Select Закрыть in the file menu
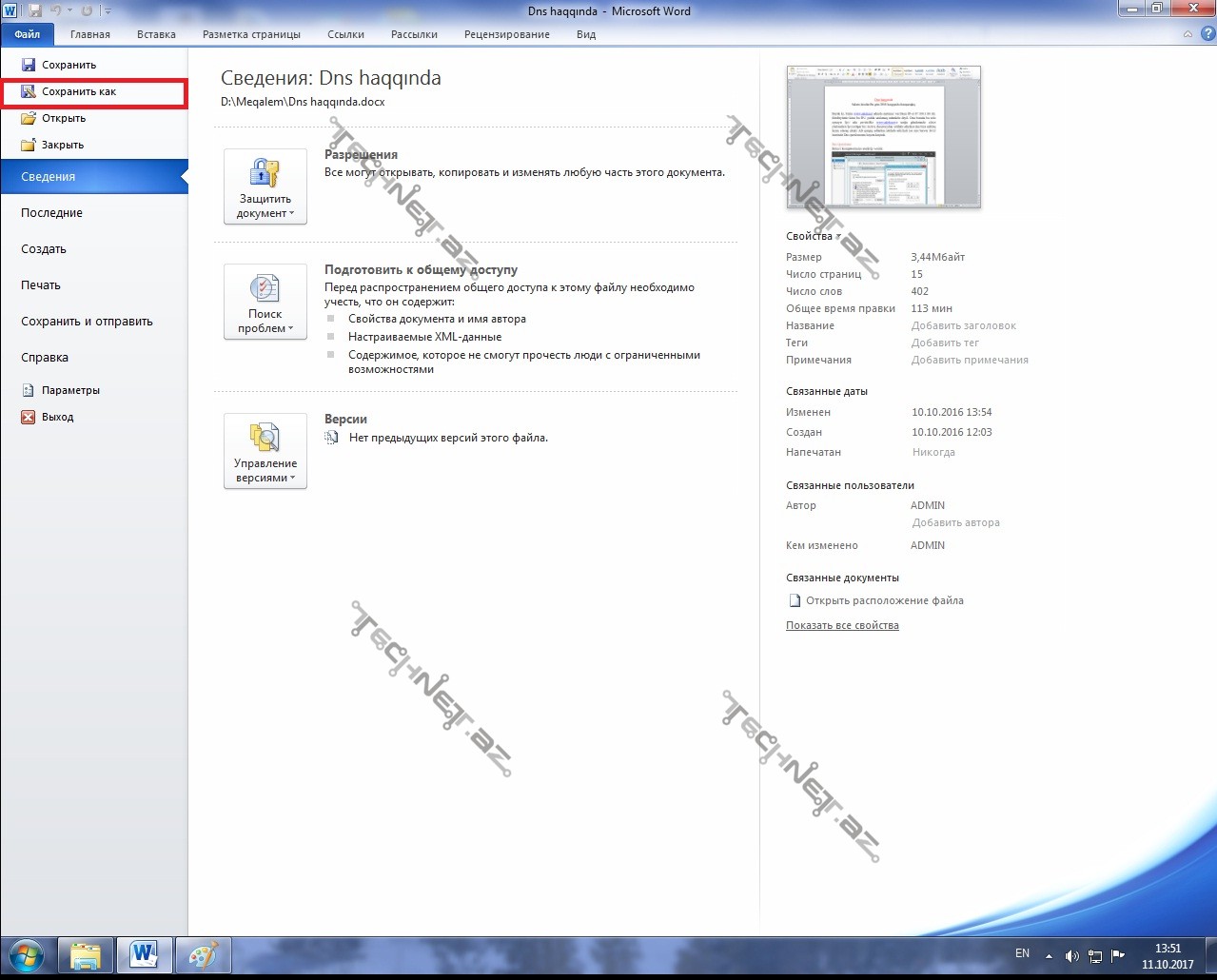 tap(63, 146)
